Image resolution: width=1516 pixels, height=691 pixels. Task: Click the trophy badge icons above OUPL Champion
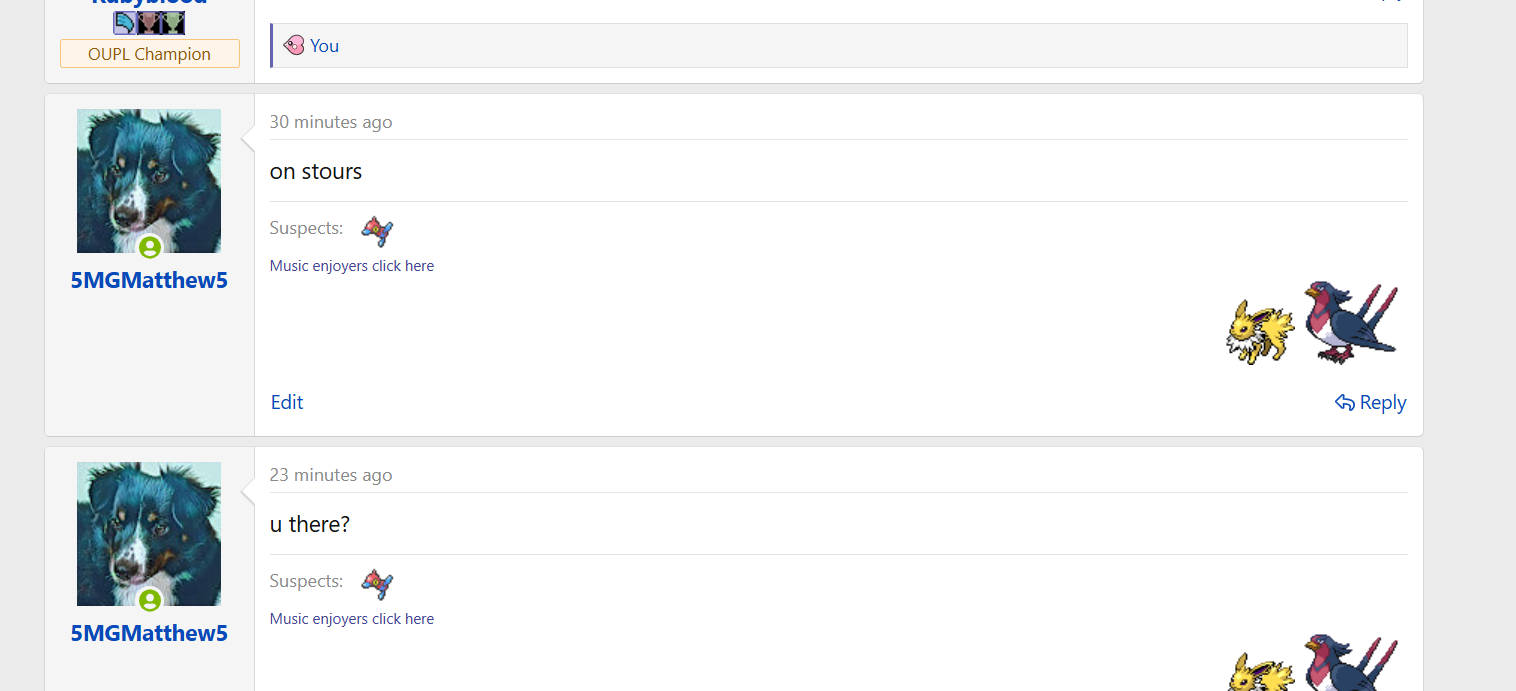pos(149,23)
